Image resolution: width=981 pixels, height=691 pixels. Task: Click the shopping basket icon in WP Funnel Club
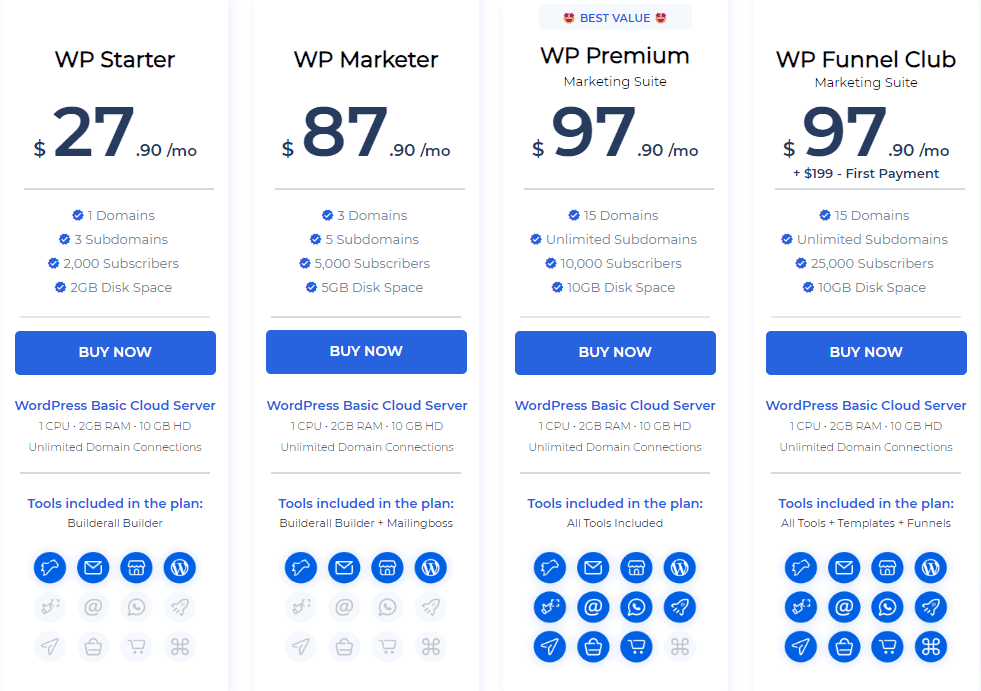(844, 647)
